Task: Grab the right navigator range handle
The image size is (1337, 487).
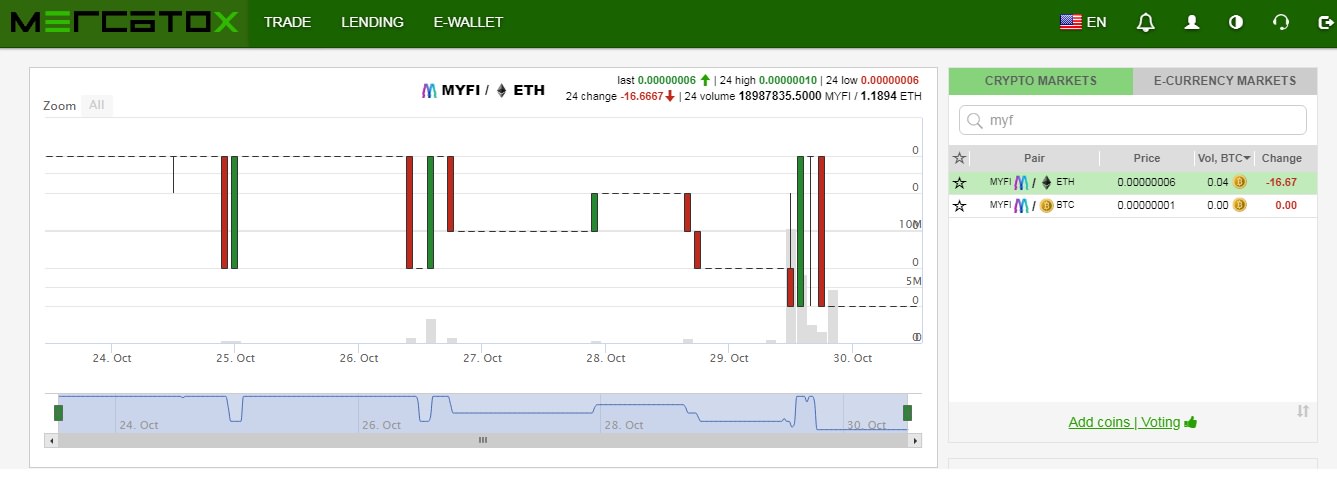Action: 907,413
